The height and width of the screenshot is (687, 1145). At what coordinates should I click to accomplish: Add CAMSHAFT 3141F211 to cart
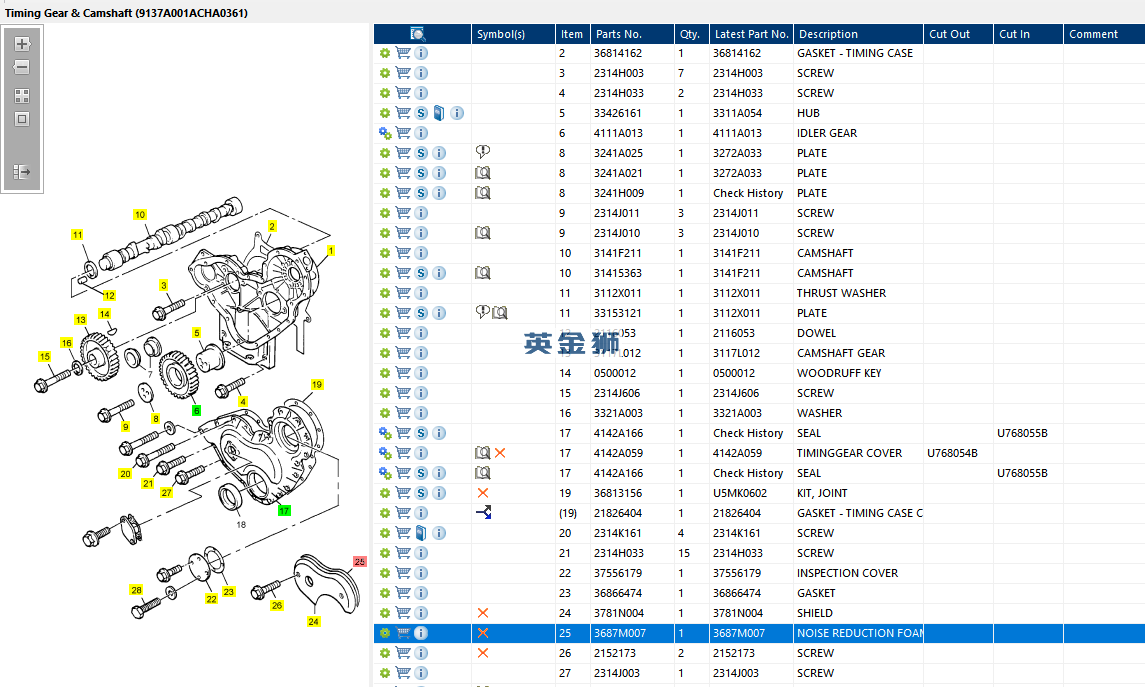403,253
